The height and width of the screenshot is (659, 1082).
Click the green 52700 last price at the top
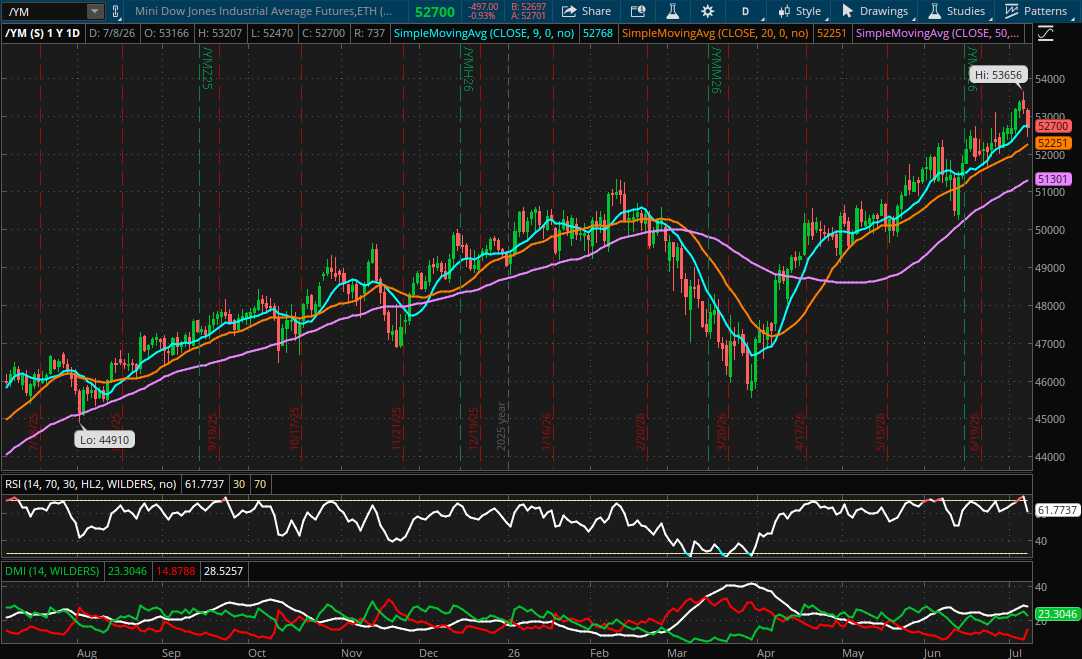[x=435, y=12]
